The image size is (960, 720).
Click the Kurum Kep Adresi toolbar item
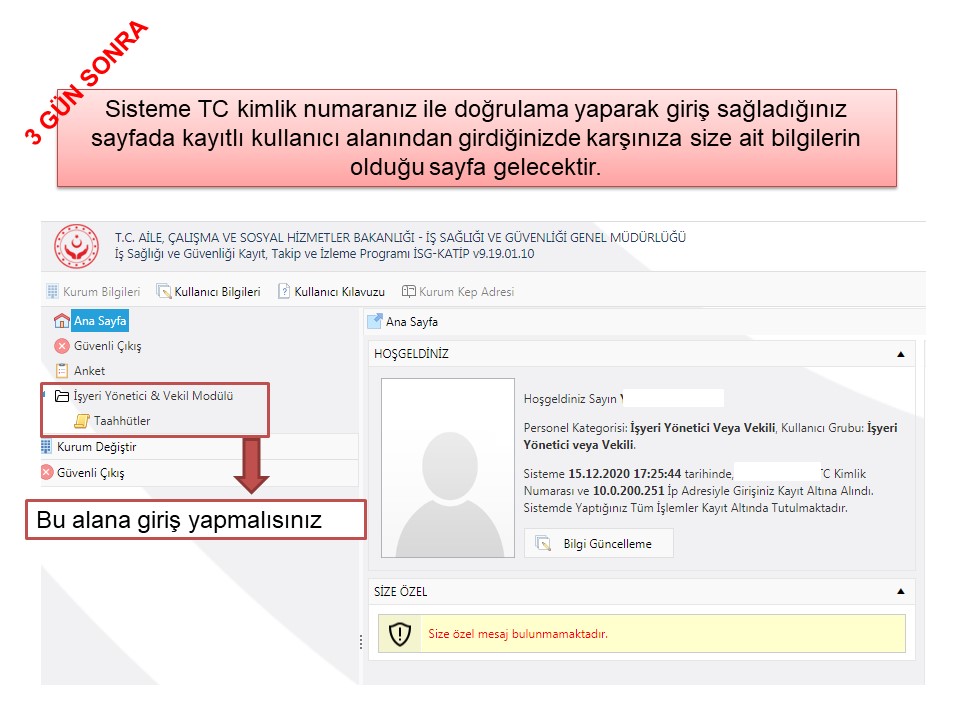[x=458, y=292]
